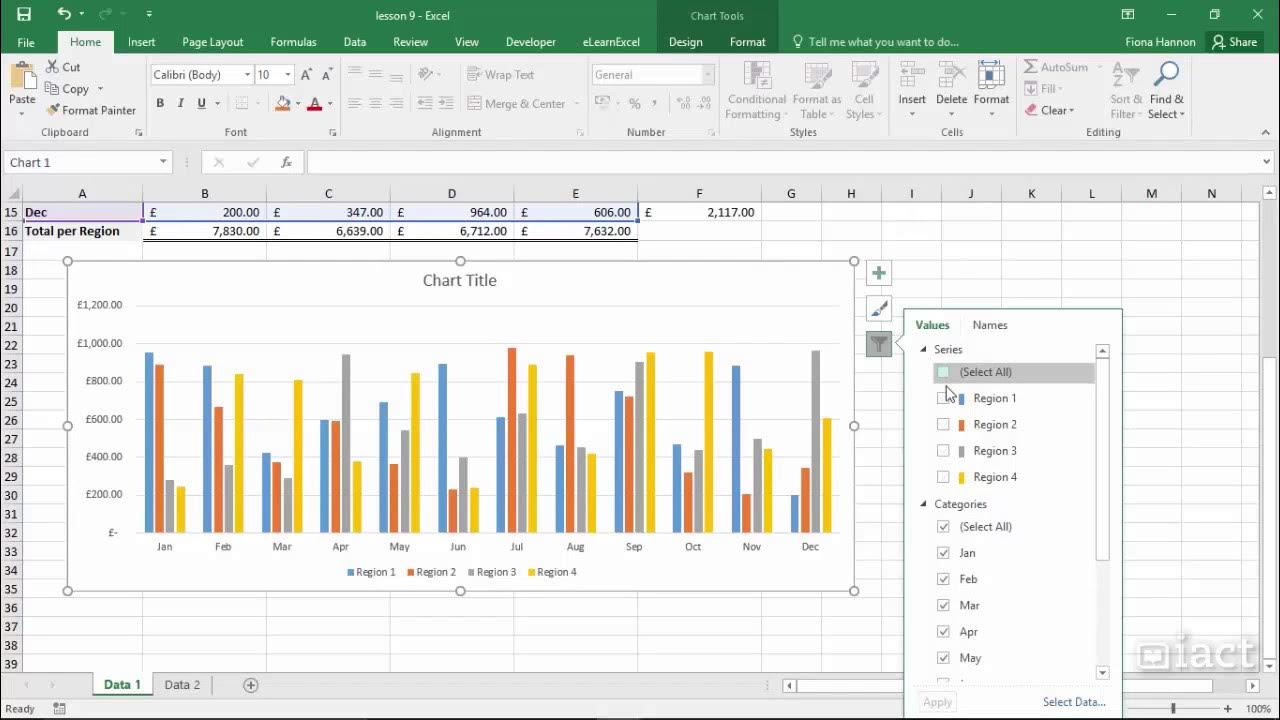Screen dimensions: 1280x720
Task: Click the Select Data... link
Action: [1074, 702]
